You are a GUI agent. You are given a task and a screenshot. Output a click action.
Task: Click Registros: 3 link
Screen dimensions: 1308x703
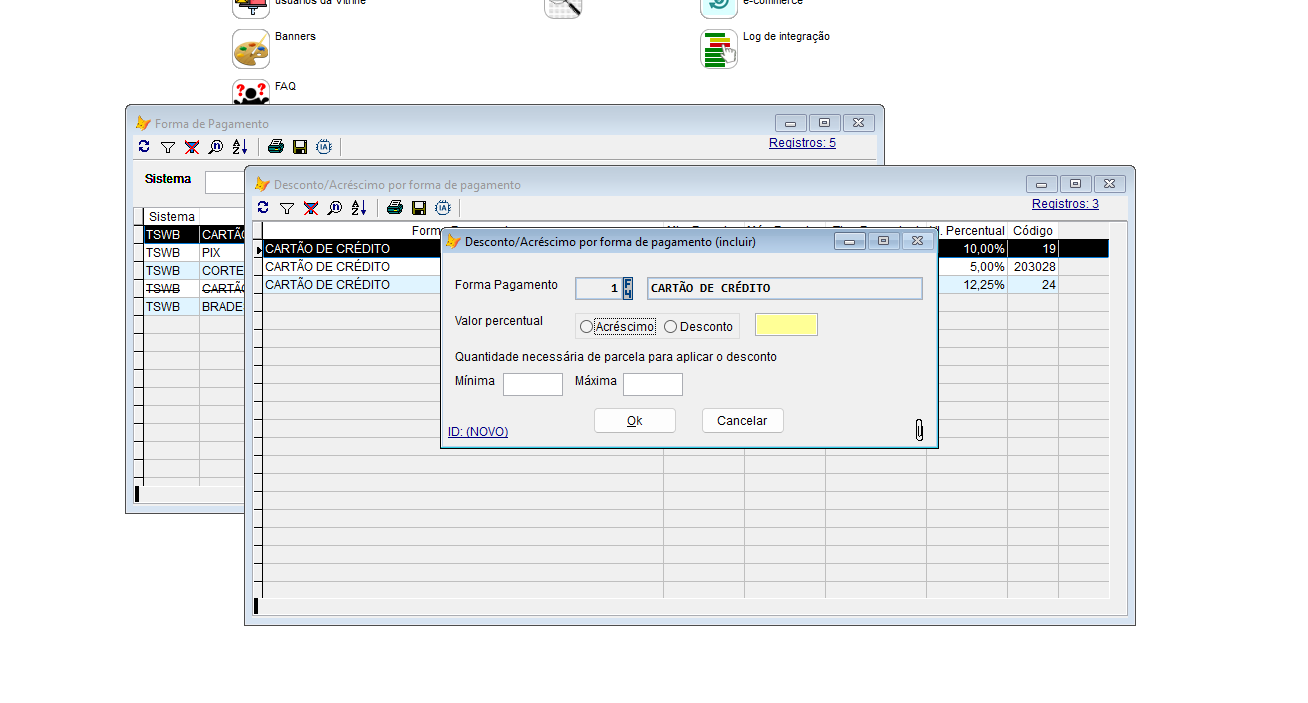(1065, 204)
